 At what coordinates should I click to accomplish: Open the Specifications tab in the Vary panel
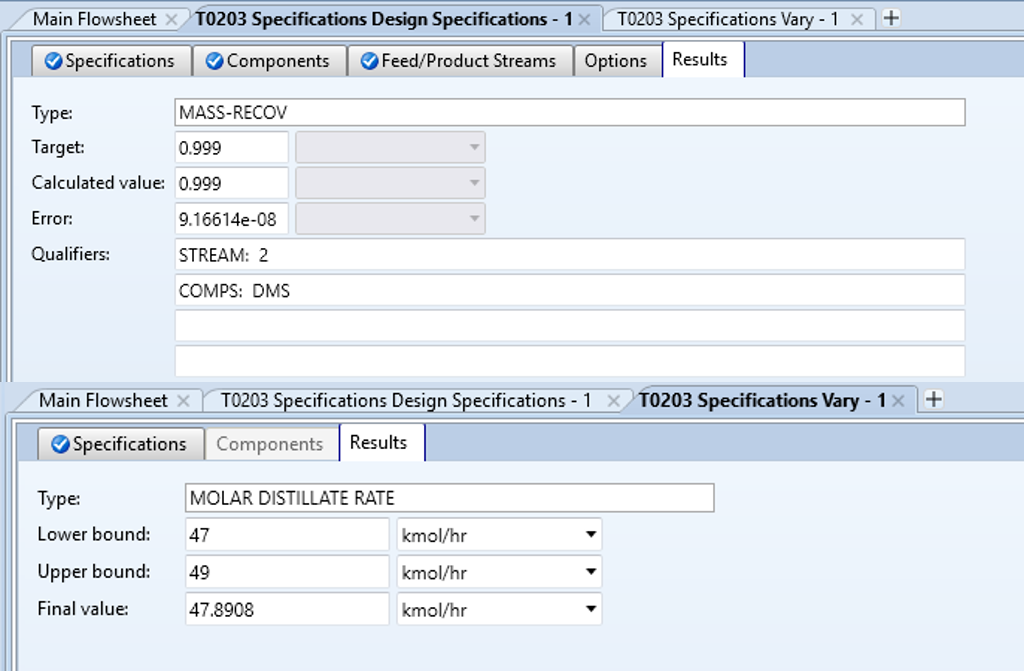pyautogui.click(x=120, y=444)
